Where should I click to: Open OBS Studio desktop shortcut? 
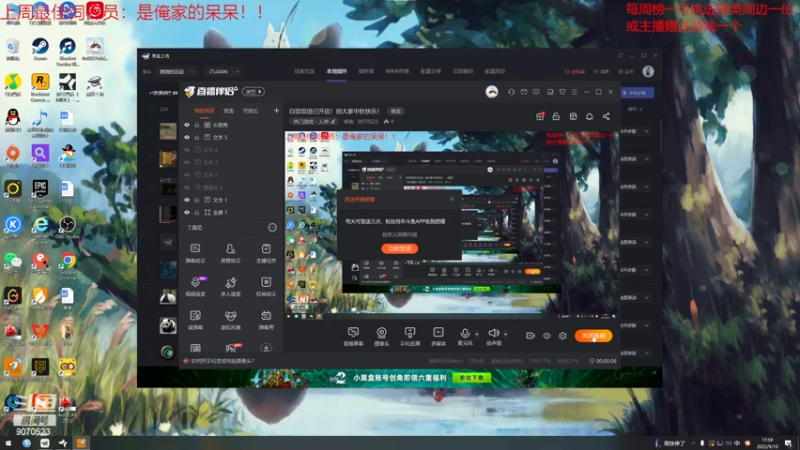click(x=67, y=227)
